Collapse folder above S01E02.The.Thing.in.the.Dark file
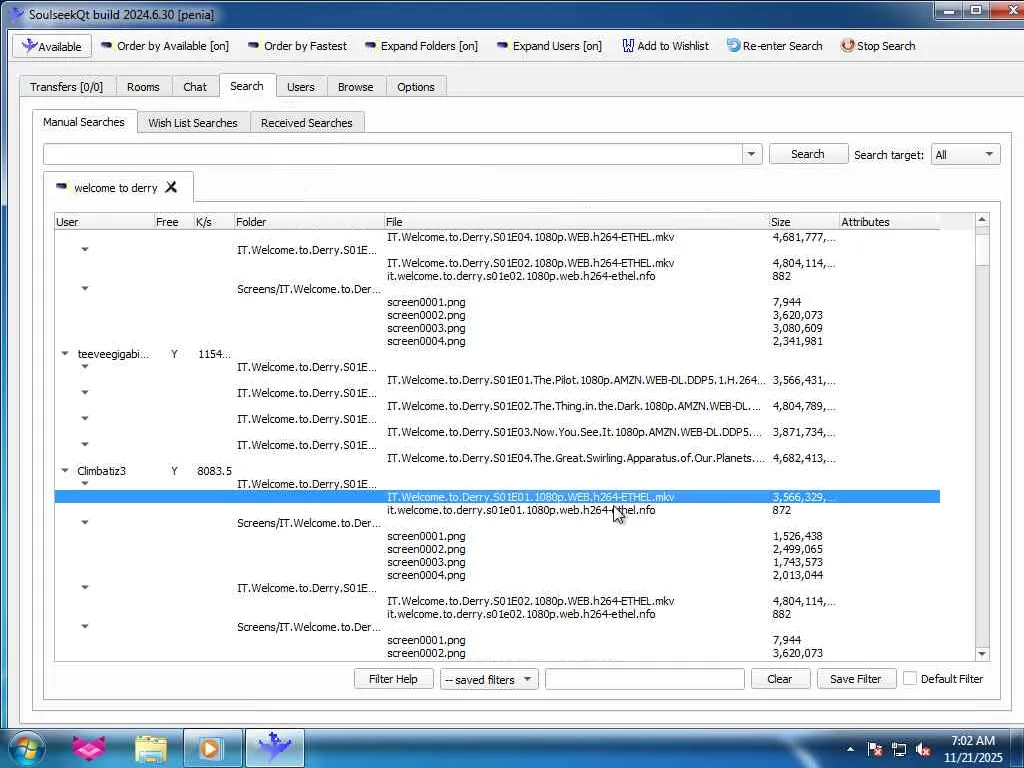The height and width of the screenshot is (768, 1024). 85,392
